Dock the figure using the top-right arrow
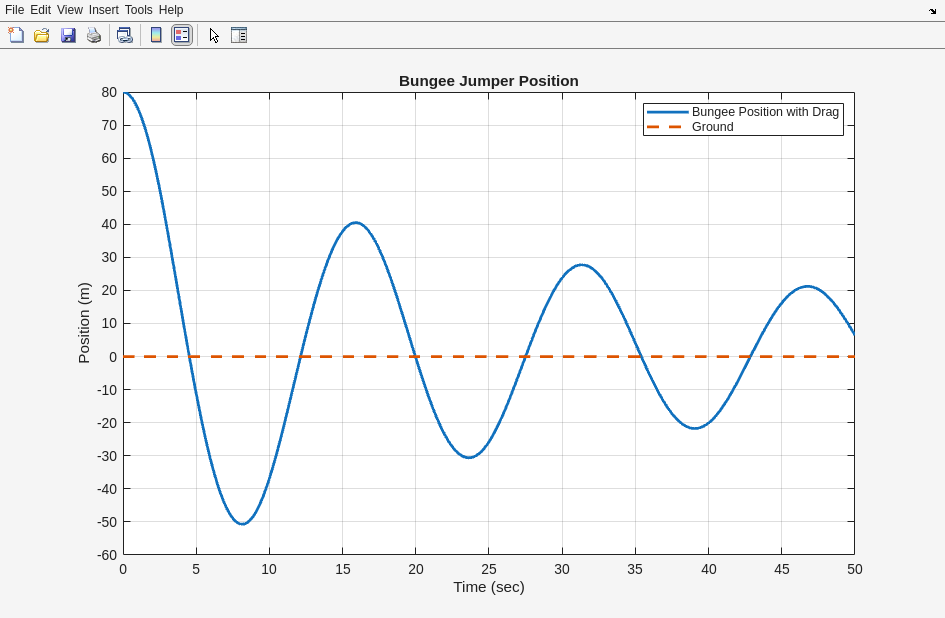This screenshot has width=945, height=618. pyautogui.click(x=932, y=11)
